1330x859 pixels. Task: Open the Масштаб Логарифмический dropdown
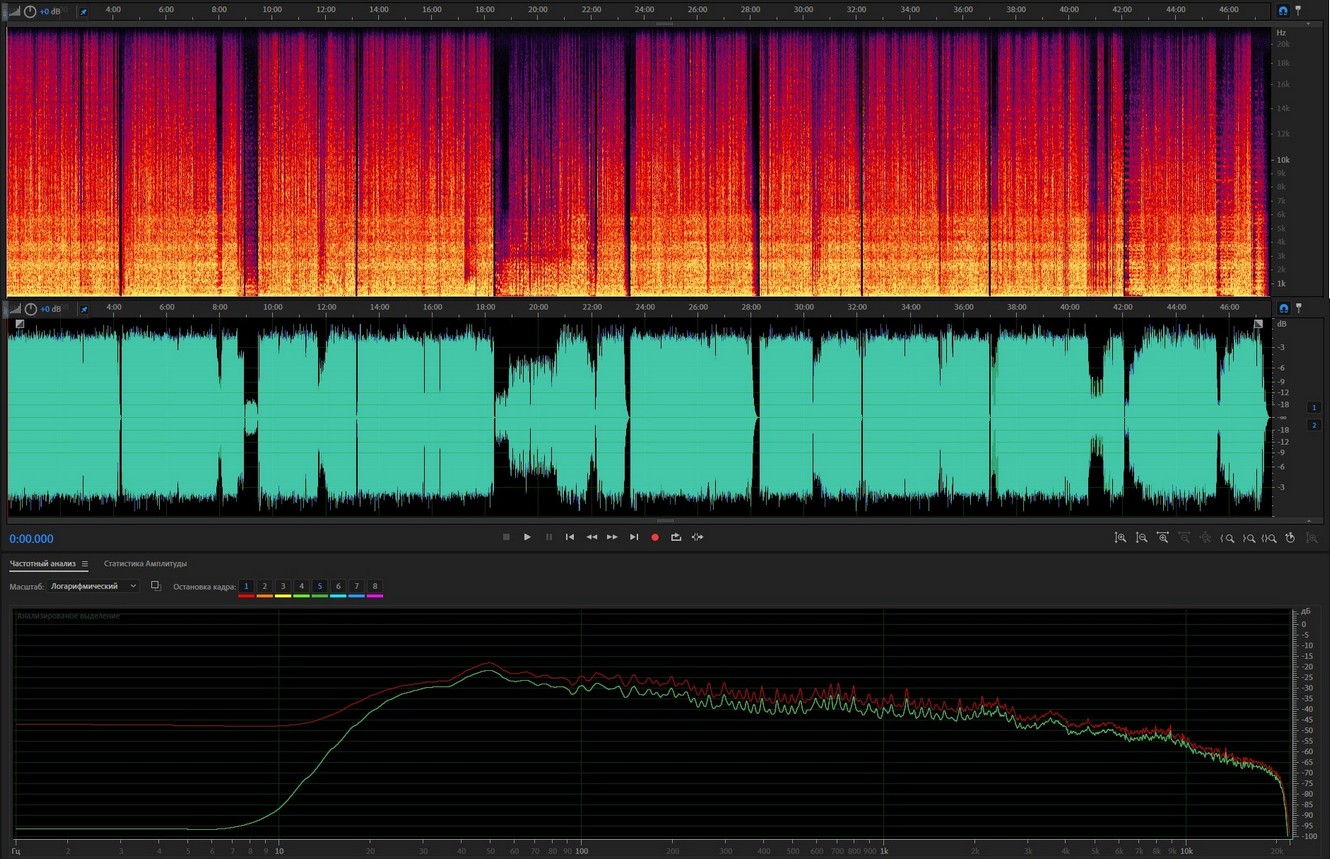92,586
